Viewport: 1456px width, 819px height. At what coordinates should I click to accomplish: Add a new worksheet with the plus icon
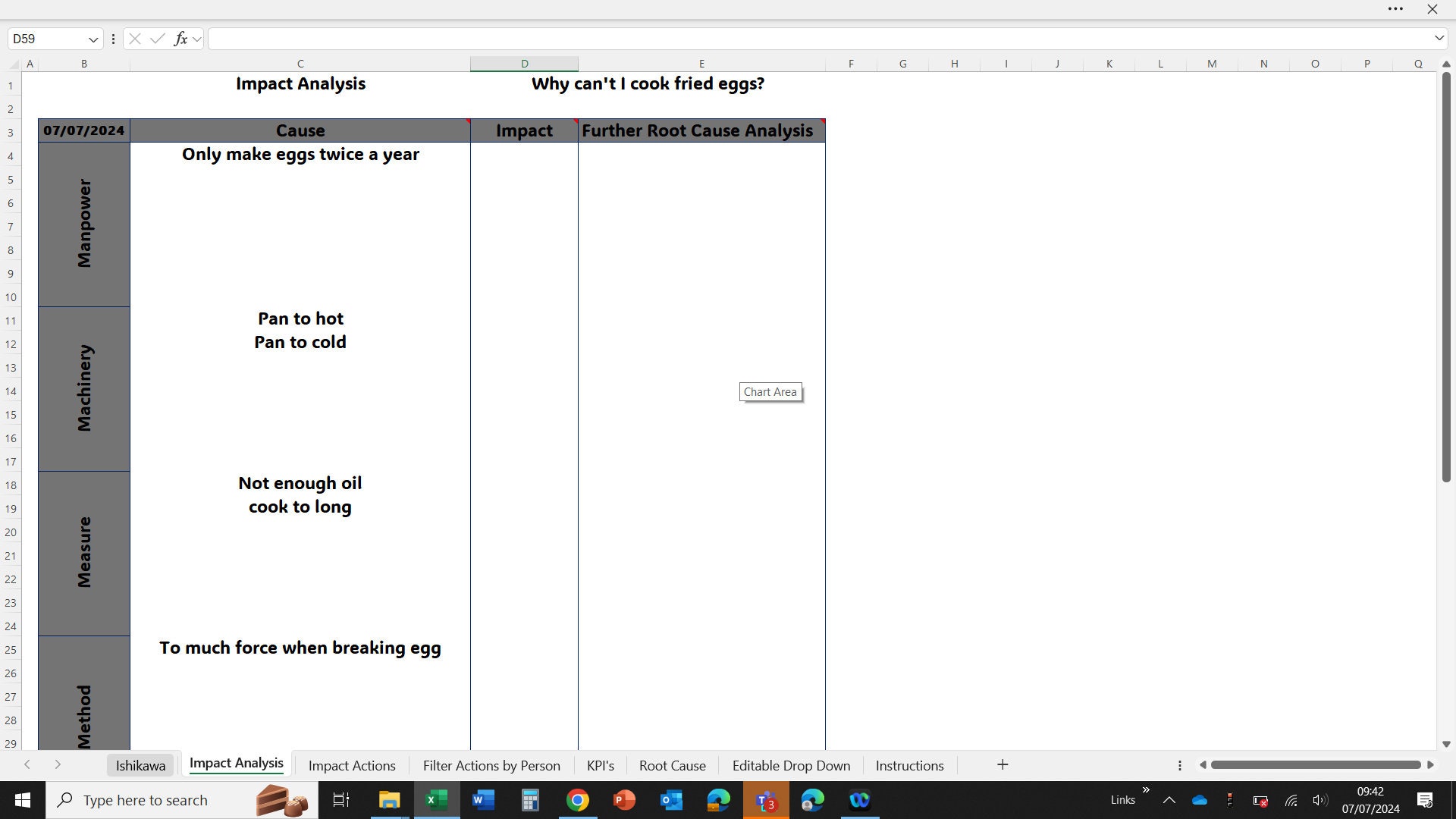click(1003, 765)
